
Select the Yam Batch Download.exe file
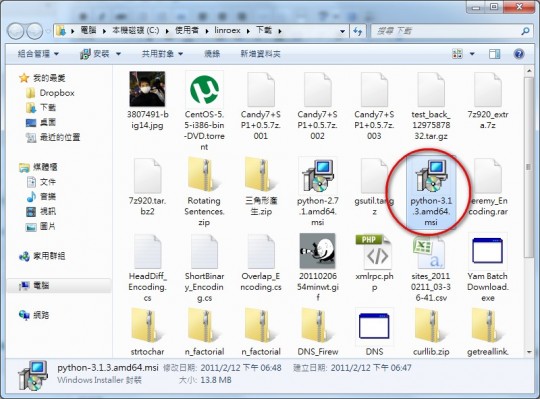(x=488, y=268)
